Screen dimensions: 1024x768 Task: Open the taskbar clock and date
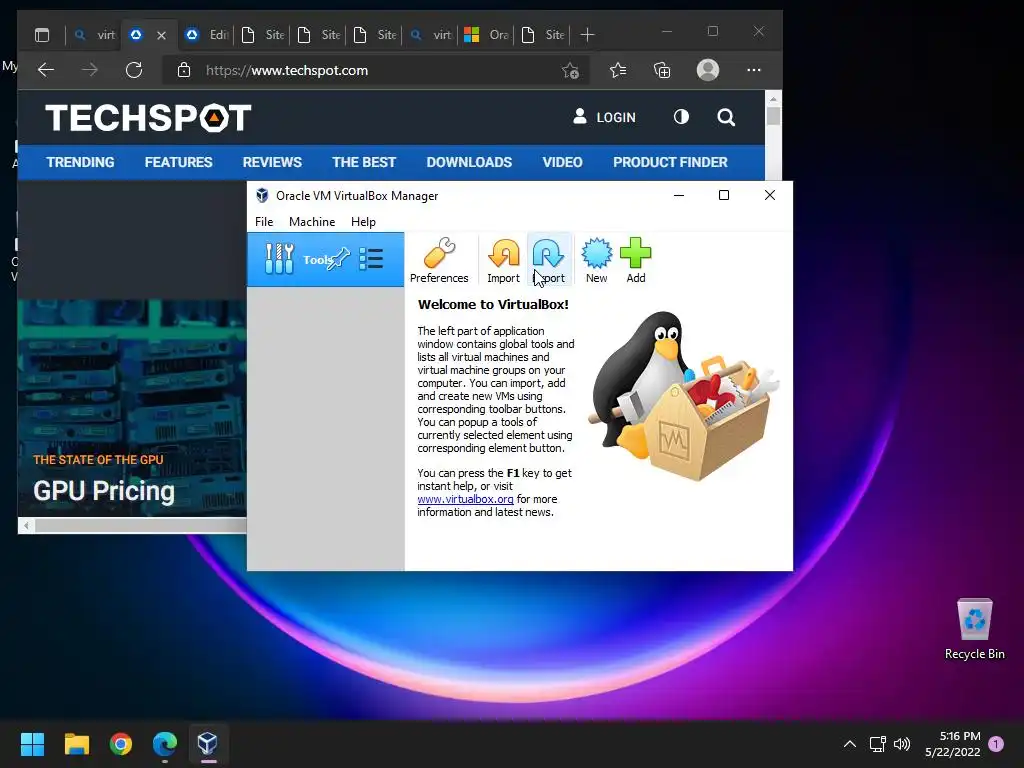pos(953,744)
